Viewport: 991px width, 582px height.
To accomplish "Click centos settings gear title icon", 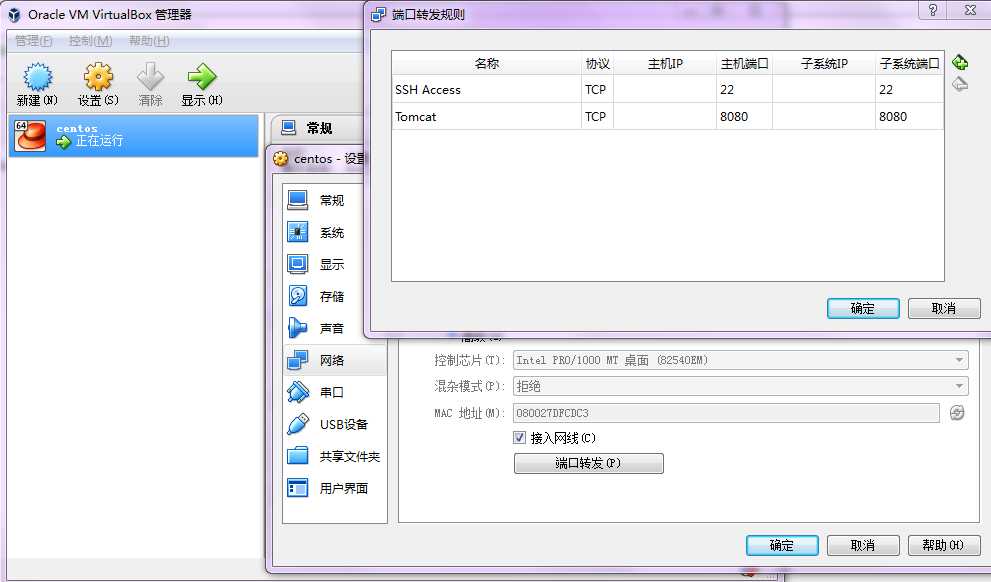I will tap(281, 159).
